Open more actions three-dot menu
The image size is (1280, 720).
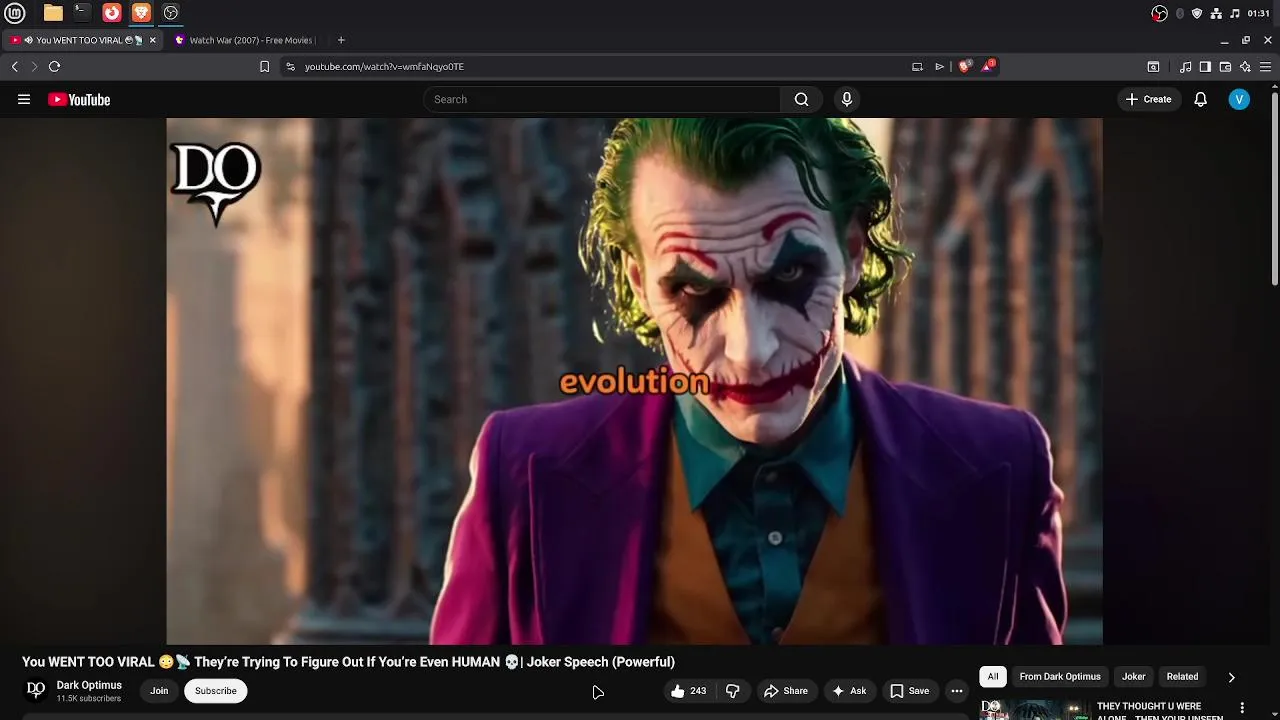coord(957,691)
